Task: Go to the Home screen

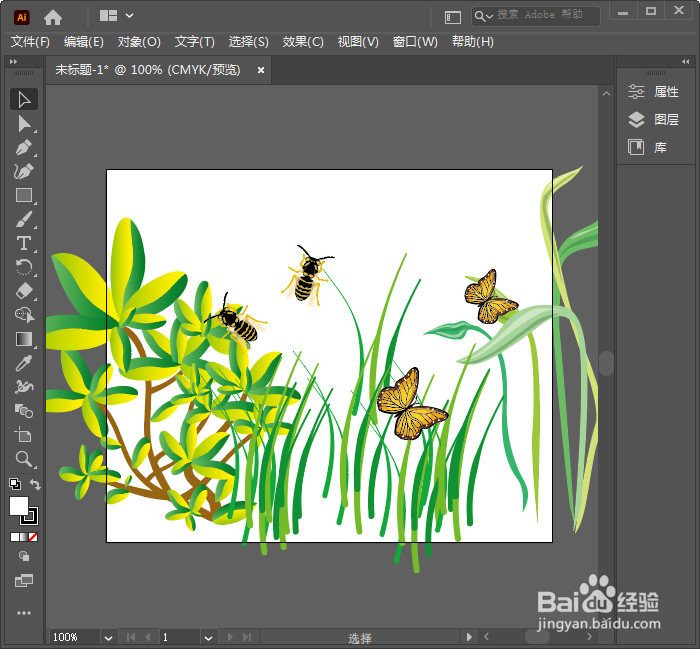Action: 53,17
